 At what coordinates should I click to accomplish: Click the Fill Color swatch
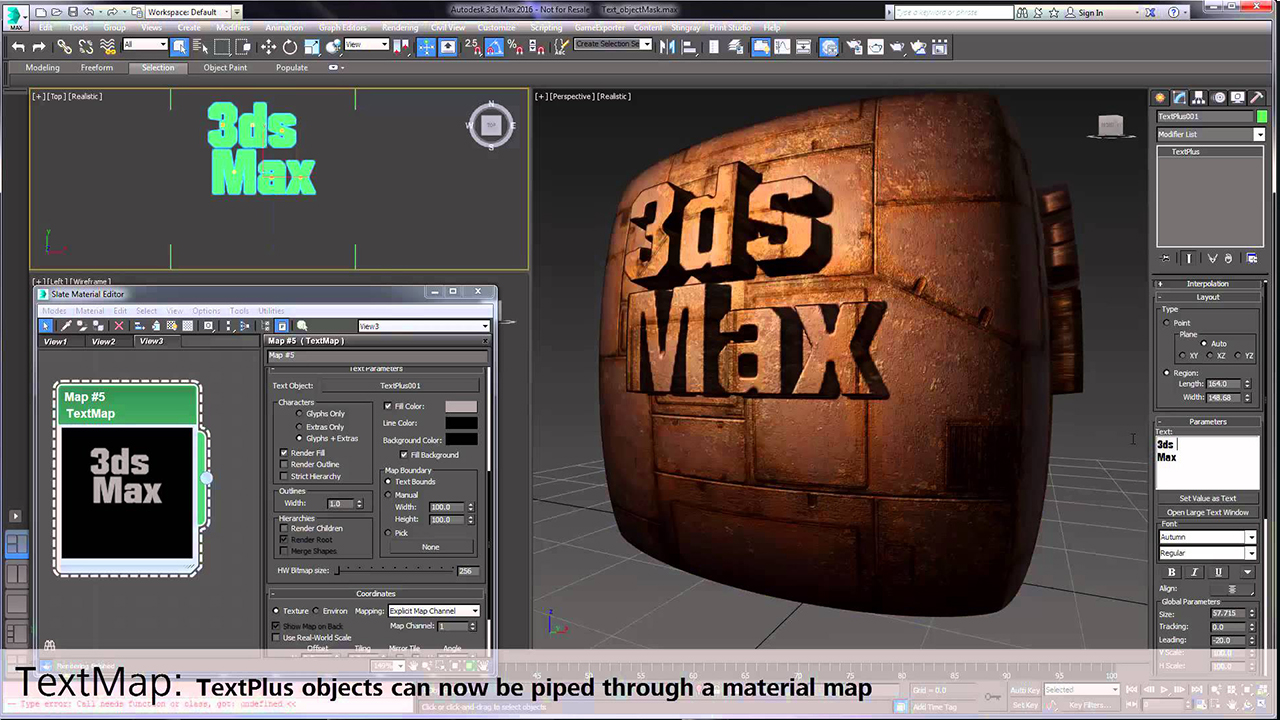click(460, 407)
